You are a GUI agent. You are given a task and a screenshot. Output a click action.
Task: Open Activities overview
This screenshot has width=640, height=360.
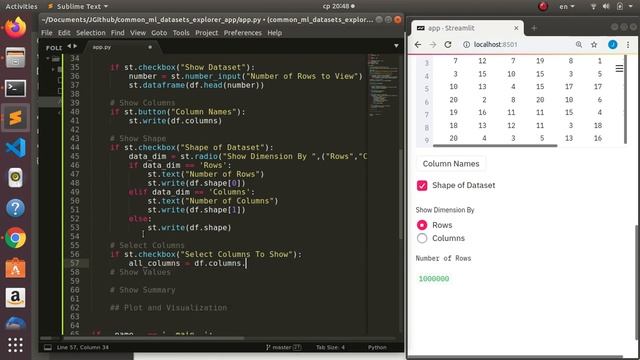click(21, 6)
